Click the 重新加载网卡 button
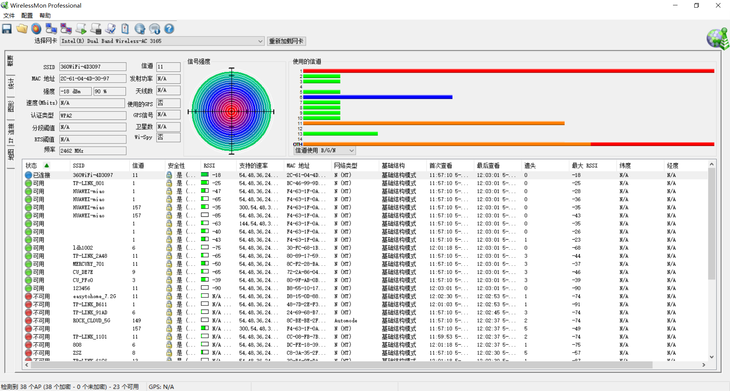This screenshot has width=730, height=391. [286, 41]
